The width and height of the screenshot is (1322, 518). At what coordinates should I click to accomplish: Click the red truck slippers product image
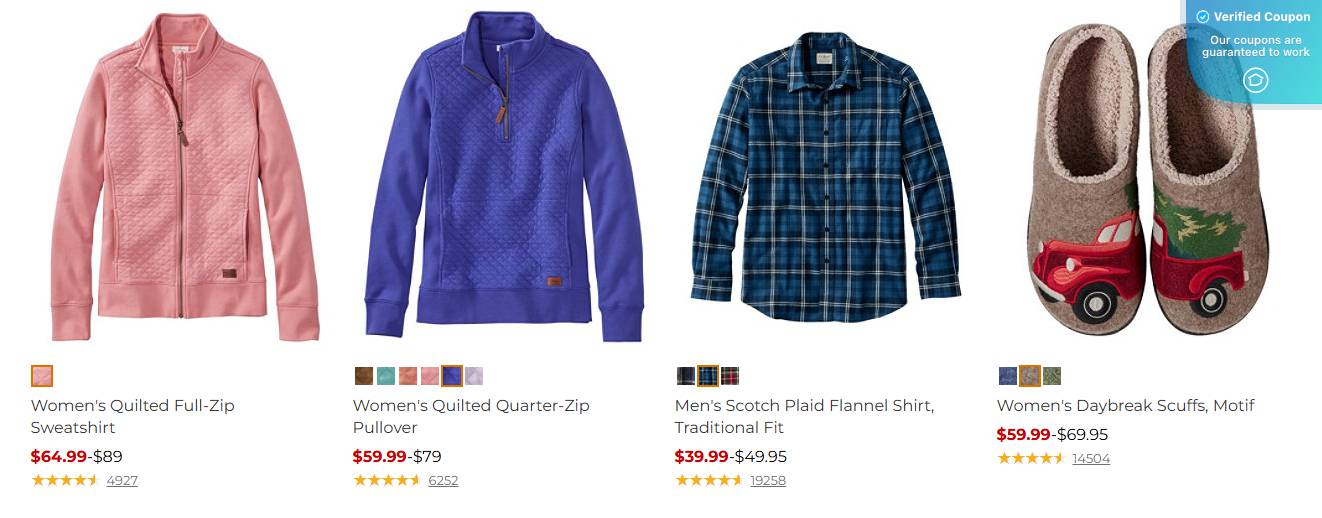click(x=1140, y=180)
